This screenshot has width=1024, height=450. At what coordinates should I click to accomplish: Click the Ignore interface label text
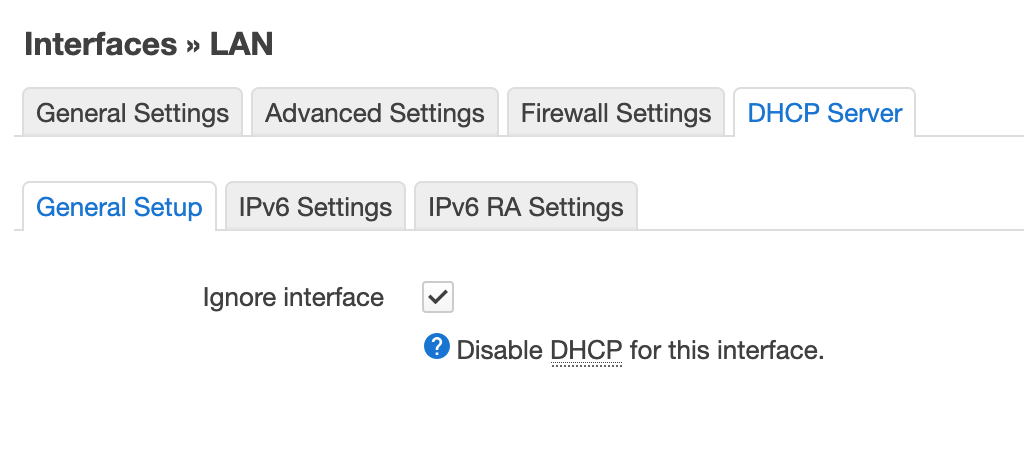coord(293,297)
